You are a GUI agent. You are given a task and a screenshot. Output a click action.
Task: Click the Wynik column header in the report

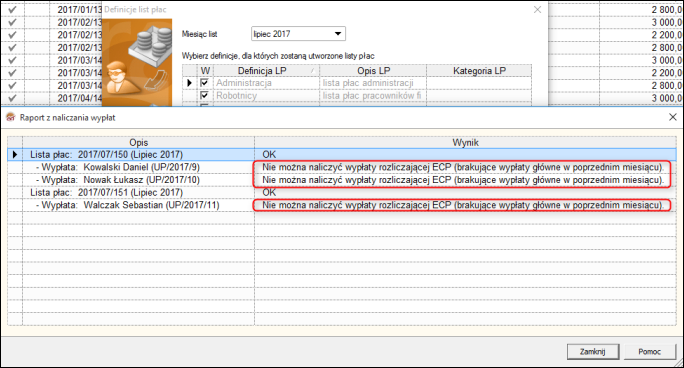(x=465, y=142)
